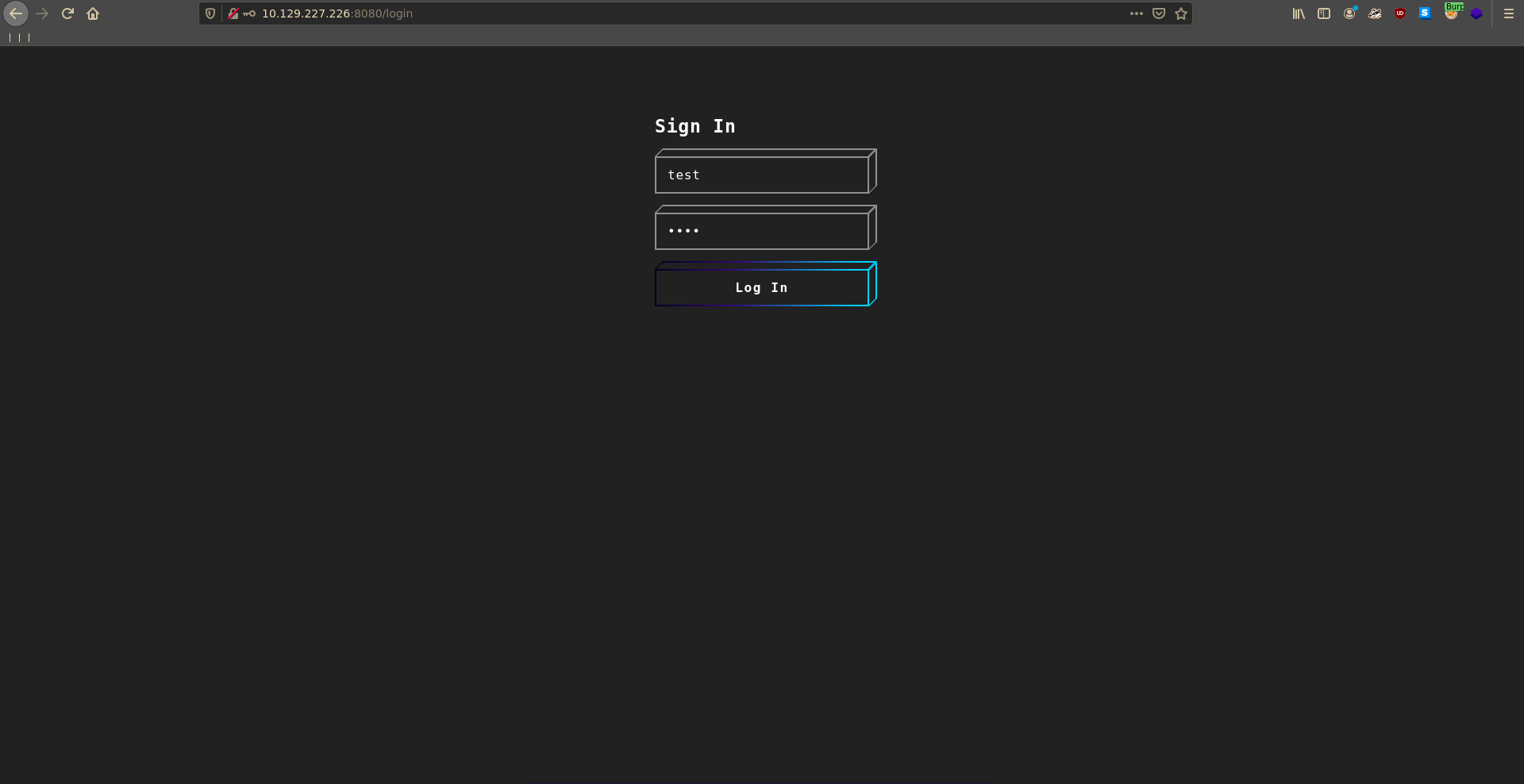
Task: Open uBlock Origin extension popup
Action: (x=1400, y=13)
